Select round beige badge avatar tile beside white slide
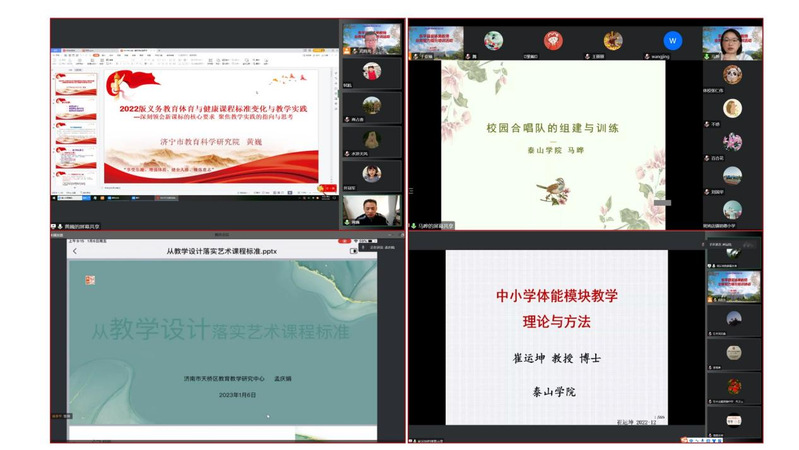 click(x=734, y=354)
